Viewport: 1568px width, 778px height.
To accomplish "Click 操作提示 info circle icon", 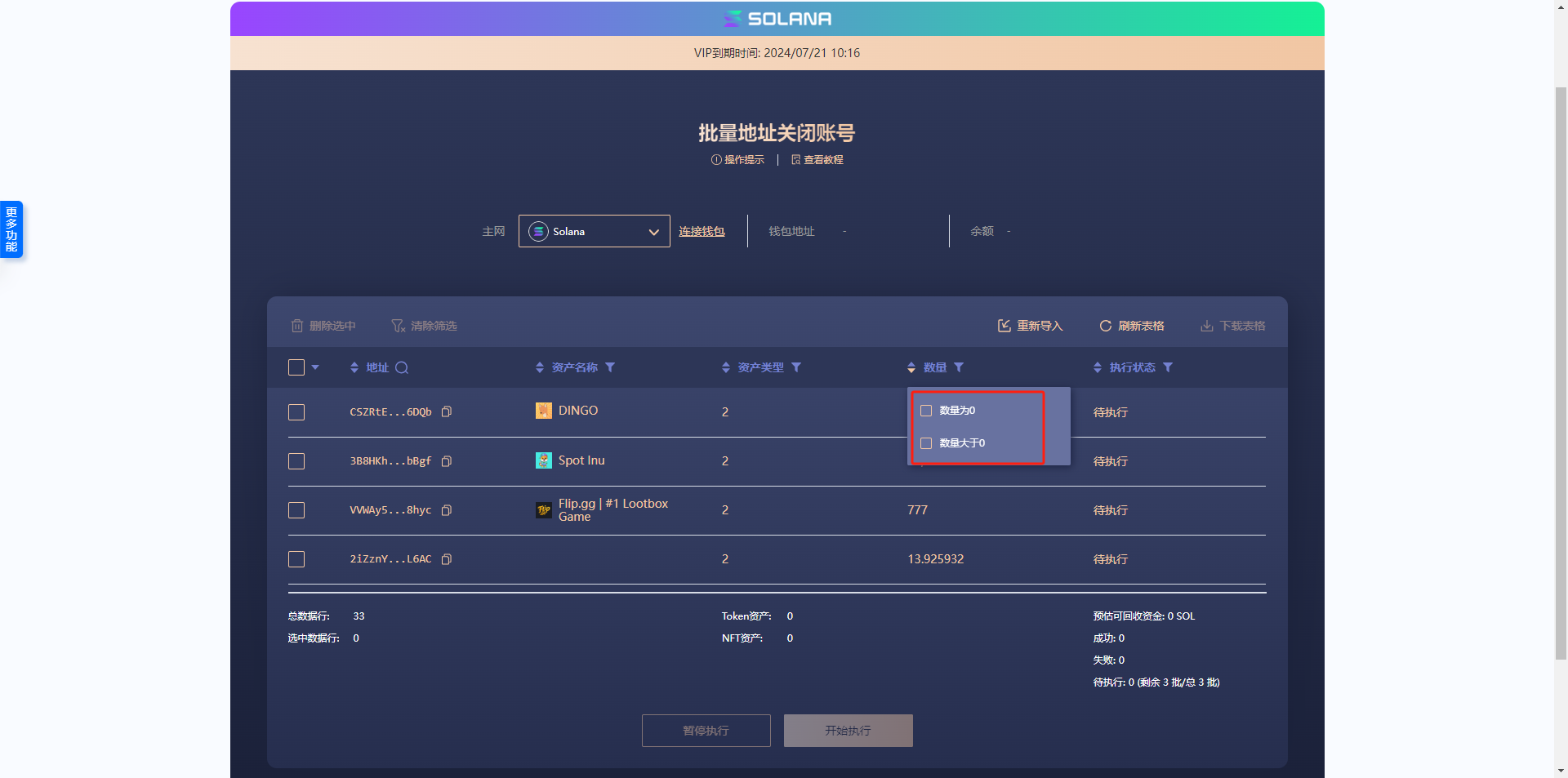I will (716, 160).
